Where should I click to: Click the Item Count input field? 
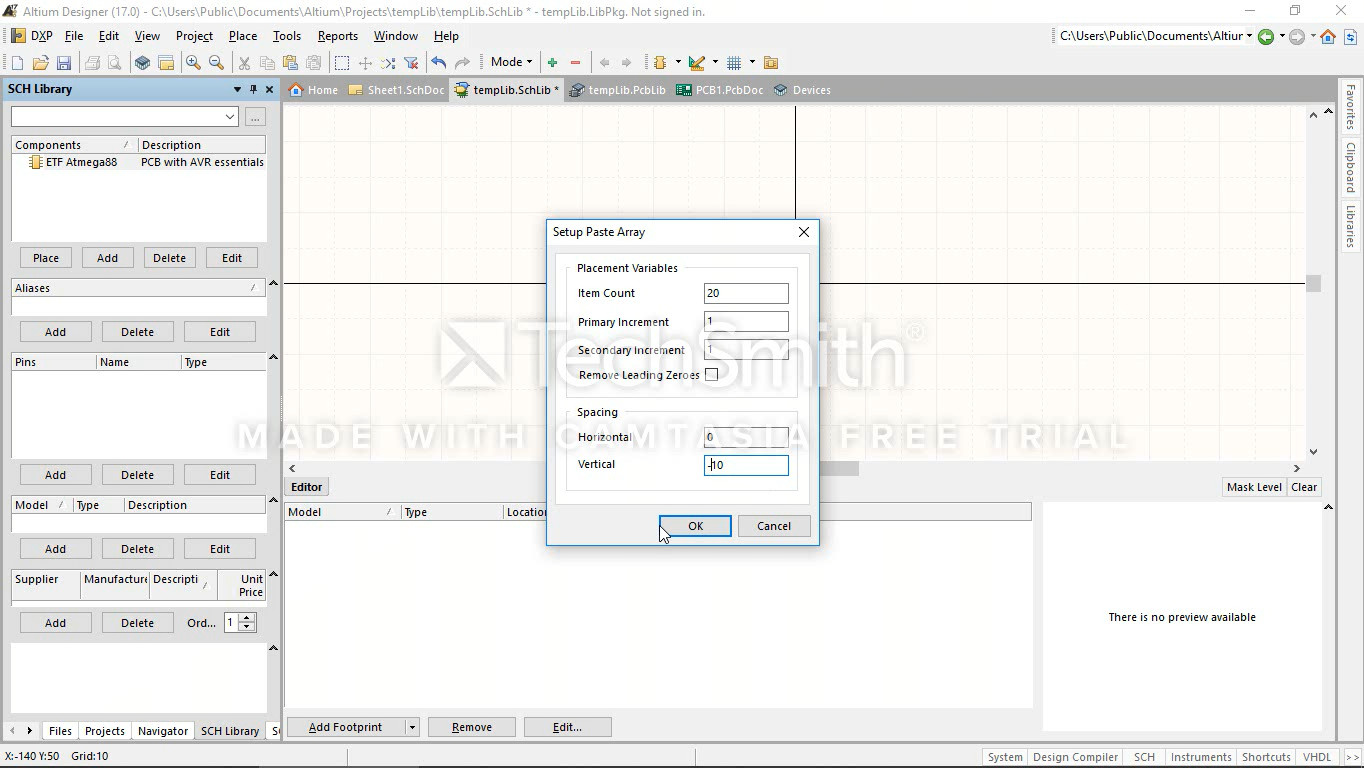745,293
